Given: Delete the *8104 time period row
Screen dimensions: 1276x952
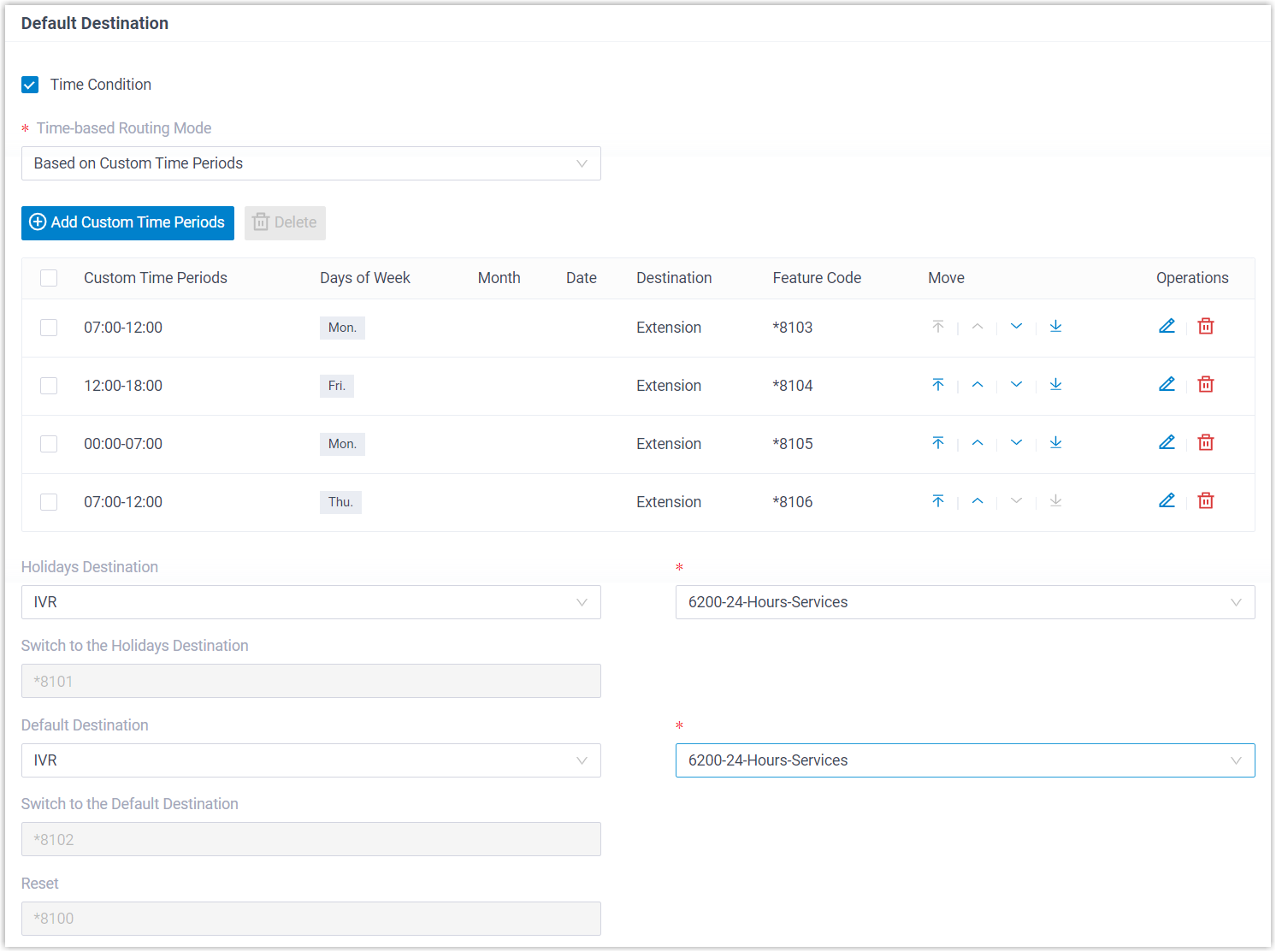Looking at the screenshot, I should click(x=1206, y=385).
